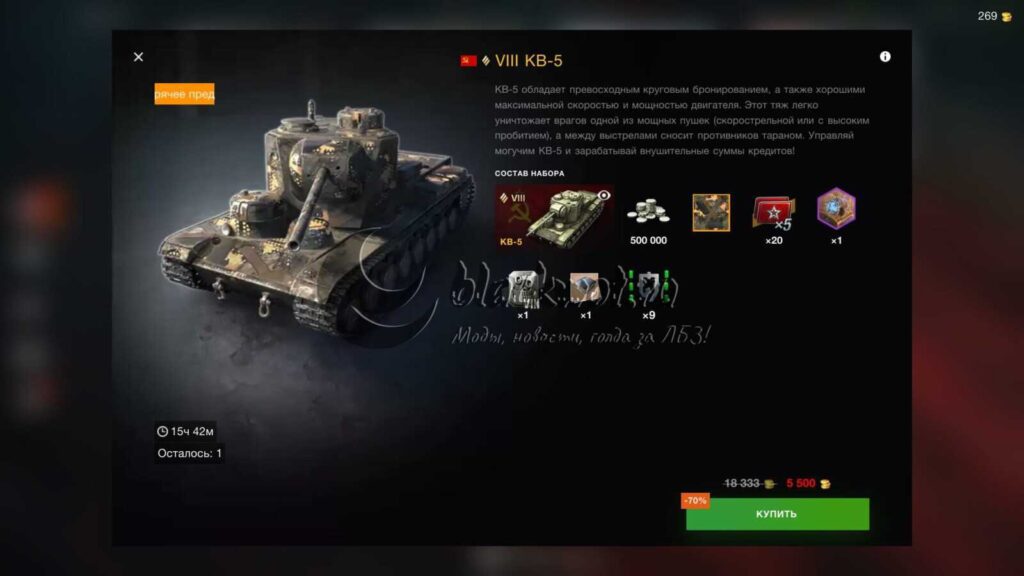Click the 500 000 silver credits icon
The image size is (1024, 576).
click(x=648, y=212)
